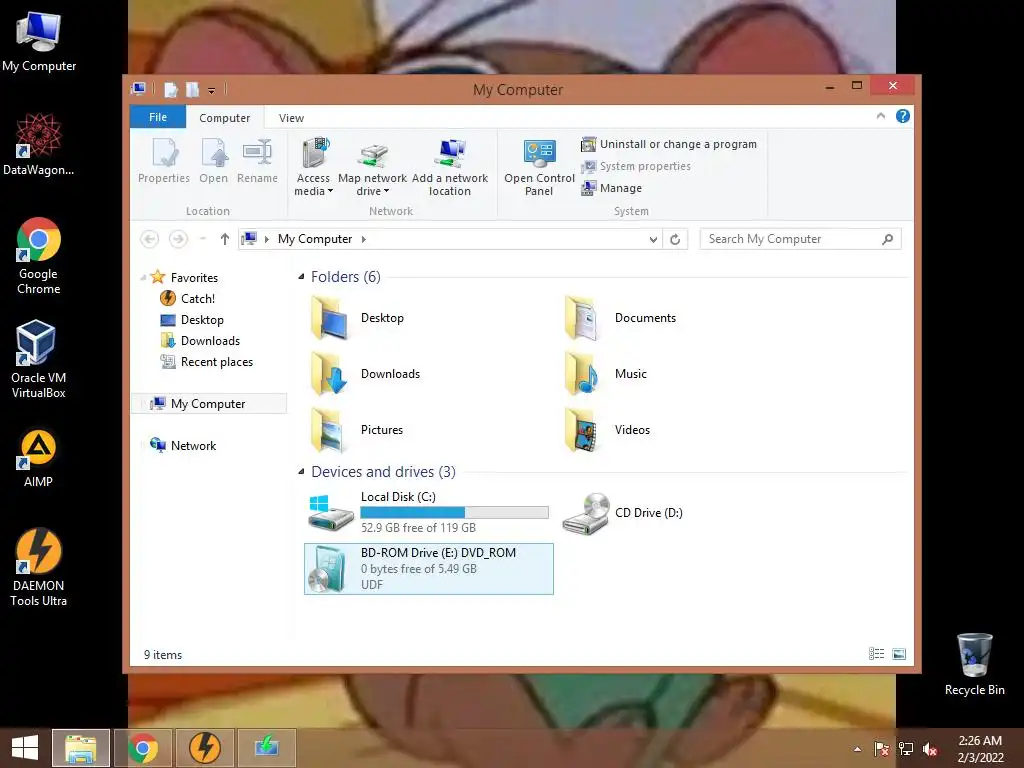Add a network location
The width and height of the screenshot is (1024, 768).
[450, 167]
